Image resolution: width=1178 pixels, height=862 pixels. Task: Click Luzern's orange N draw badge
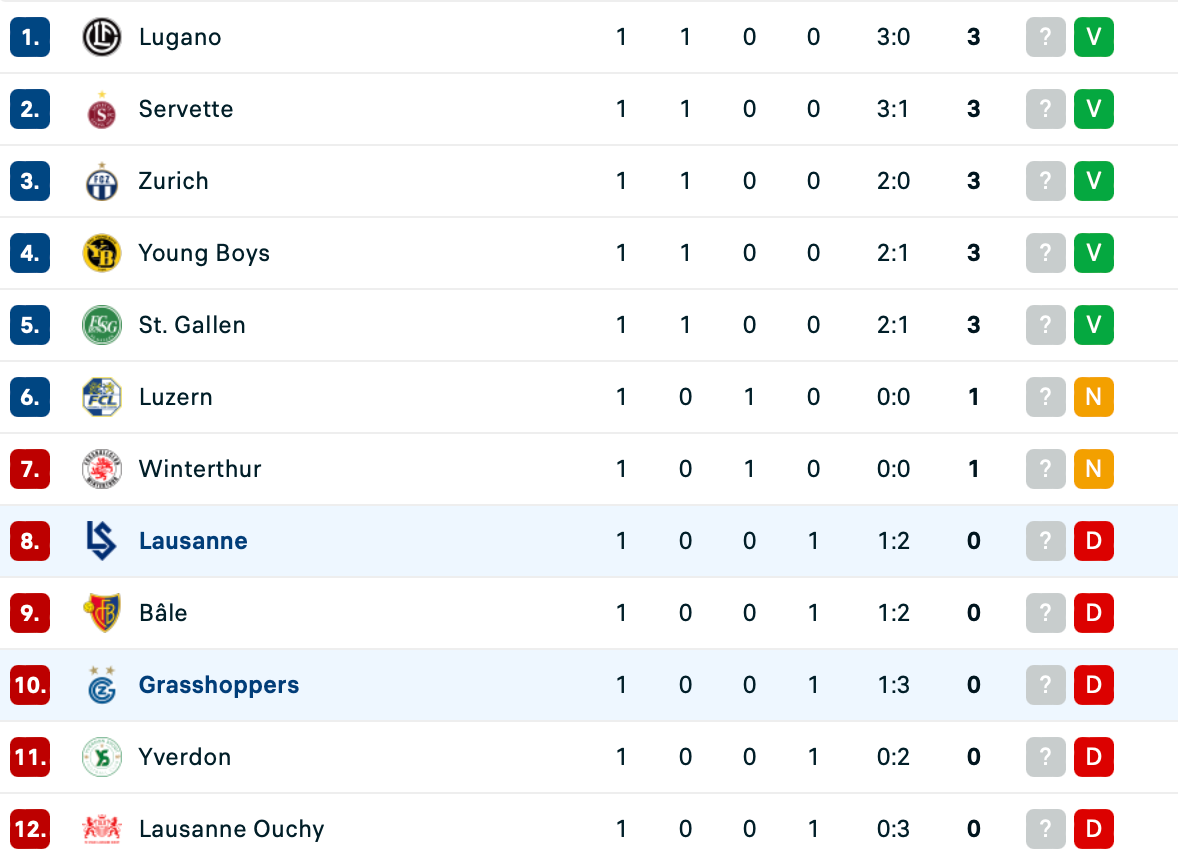click(x=1093, y=397)
